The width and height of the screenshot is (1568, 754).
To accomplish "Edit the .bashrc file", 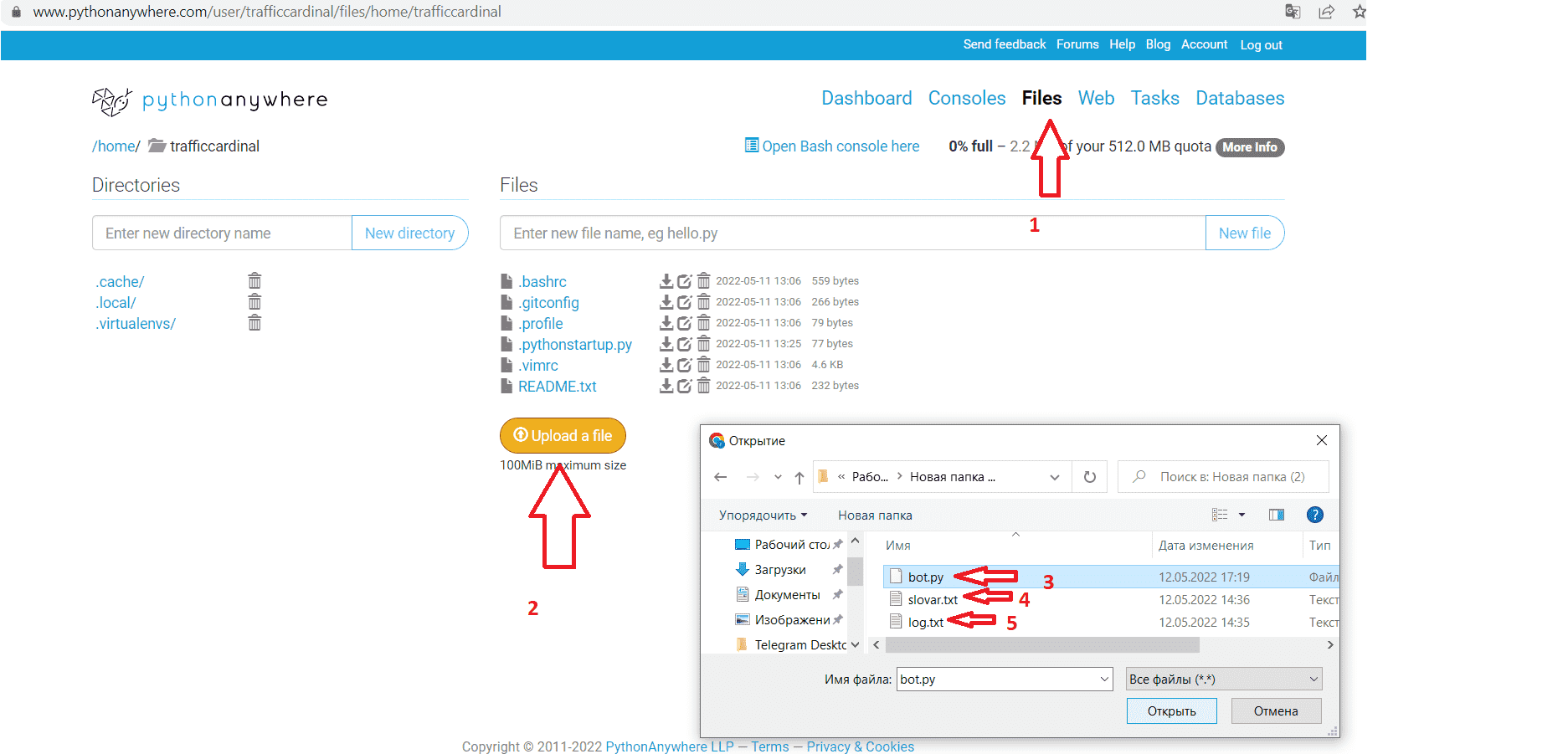I will click(x=685, y=281).
